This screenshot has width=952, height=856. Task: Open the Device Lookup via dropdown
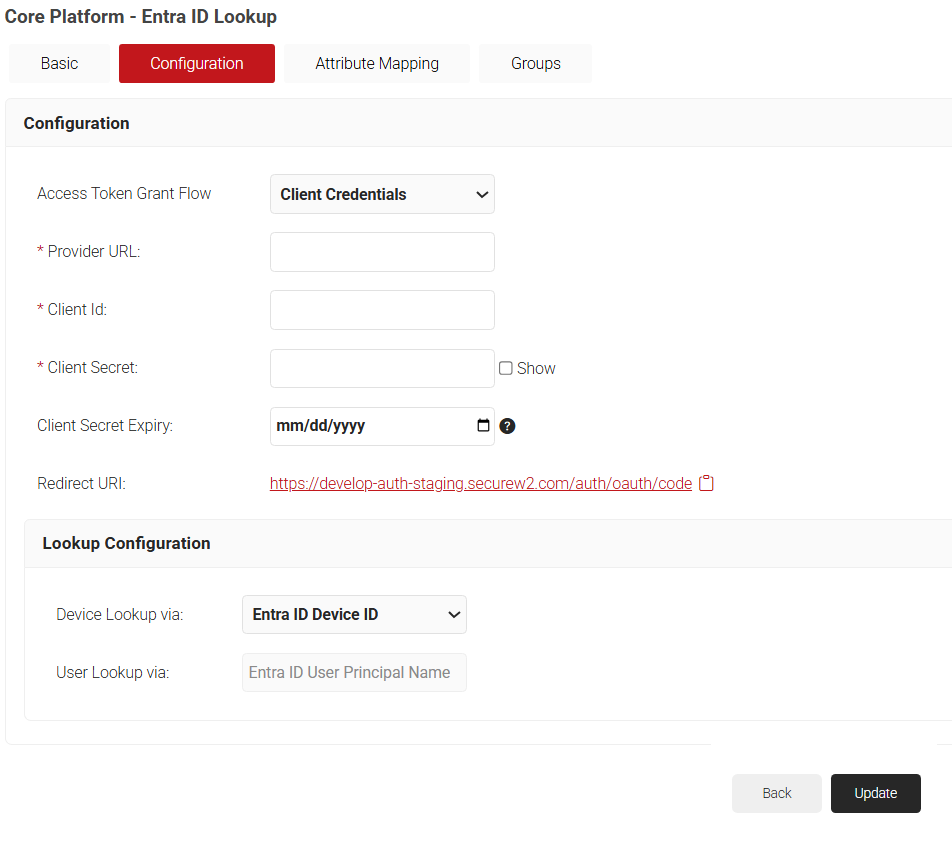[354, 614]
